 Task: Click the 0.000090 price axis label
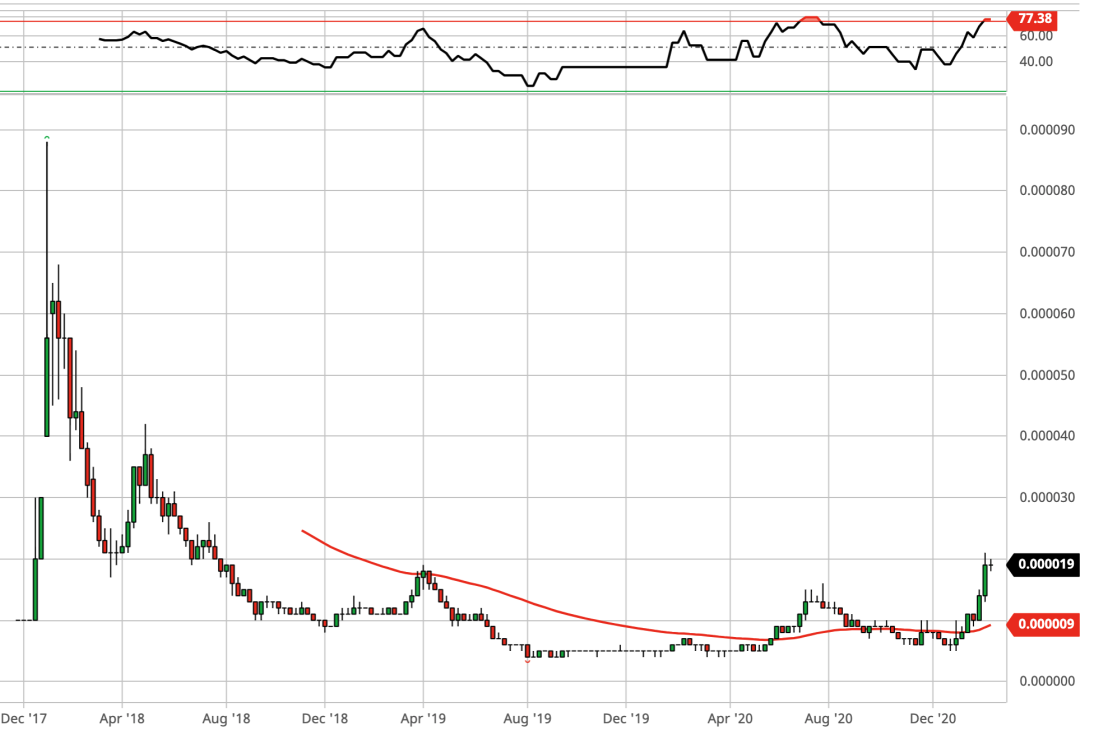click(x=1047, y=130)
